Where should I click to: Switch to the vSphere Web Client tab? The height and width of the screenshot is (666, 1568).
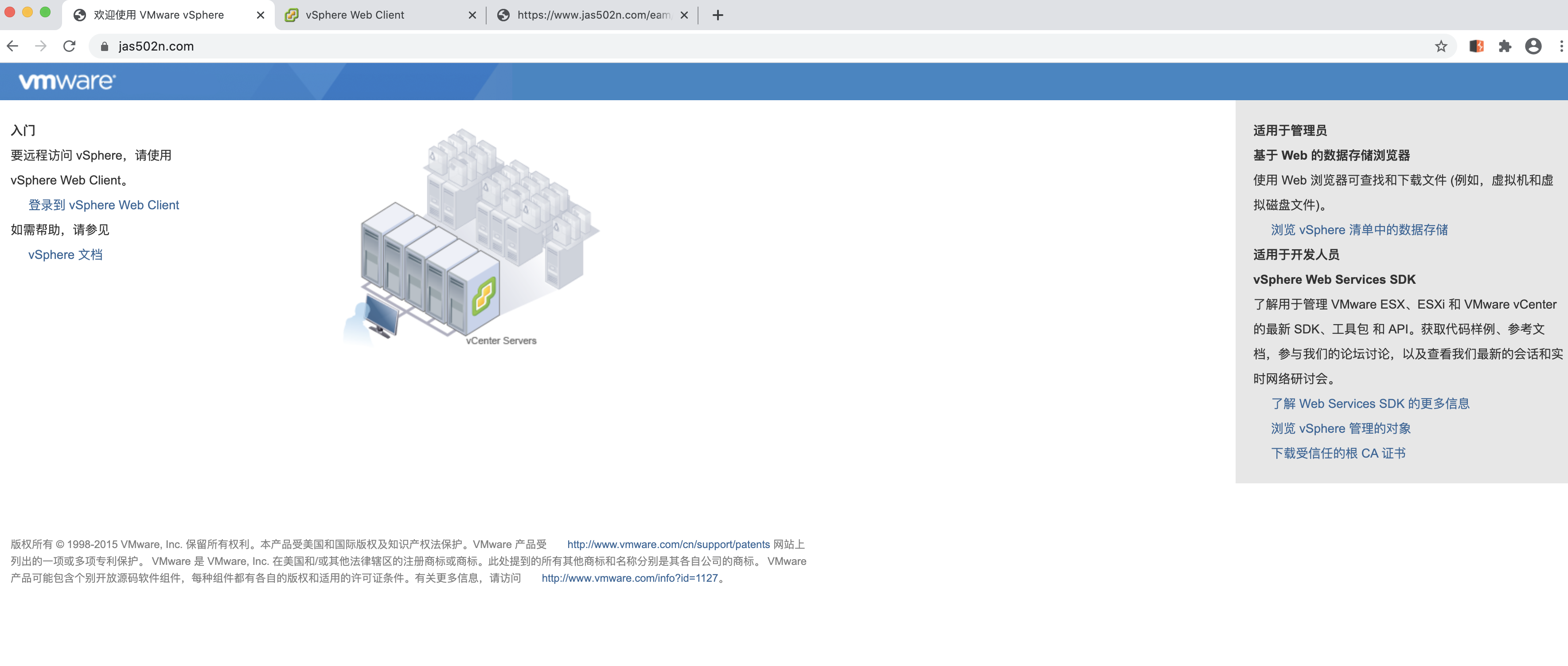380,15
